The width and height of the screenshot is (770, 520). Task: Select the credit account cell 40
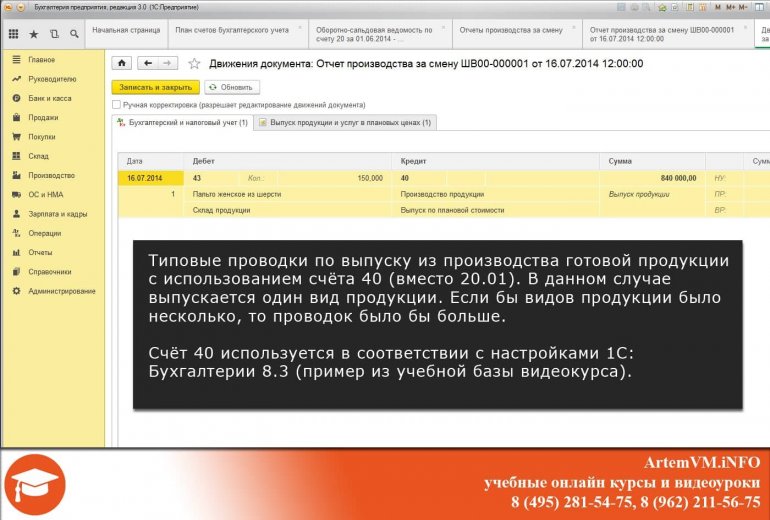point(419,178)
